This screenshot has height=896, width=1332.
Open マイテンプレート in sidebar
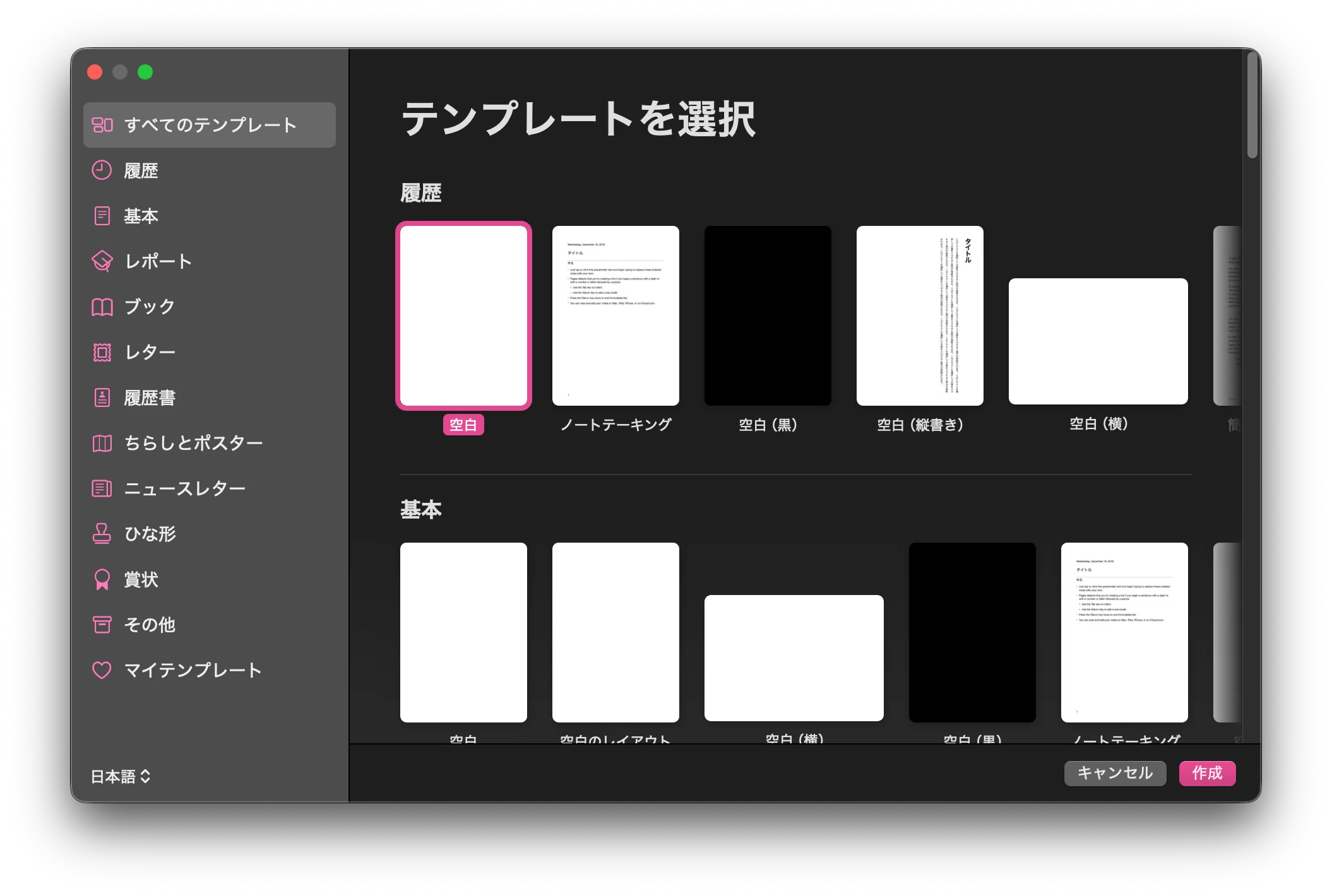coord(210,670)
